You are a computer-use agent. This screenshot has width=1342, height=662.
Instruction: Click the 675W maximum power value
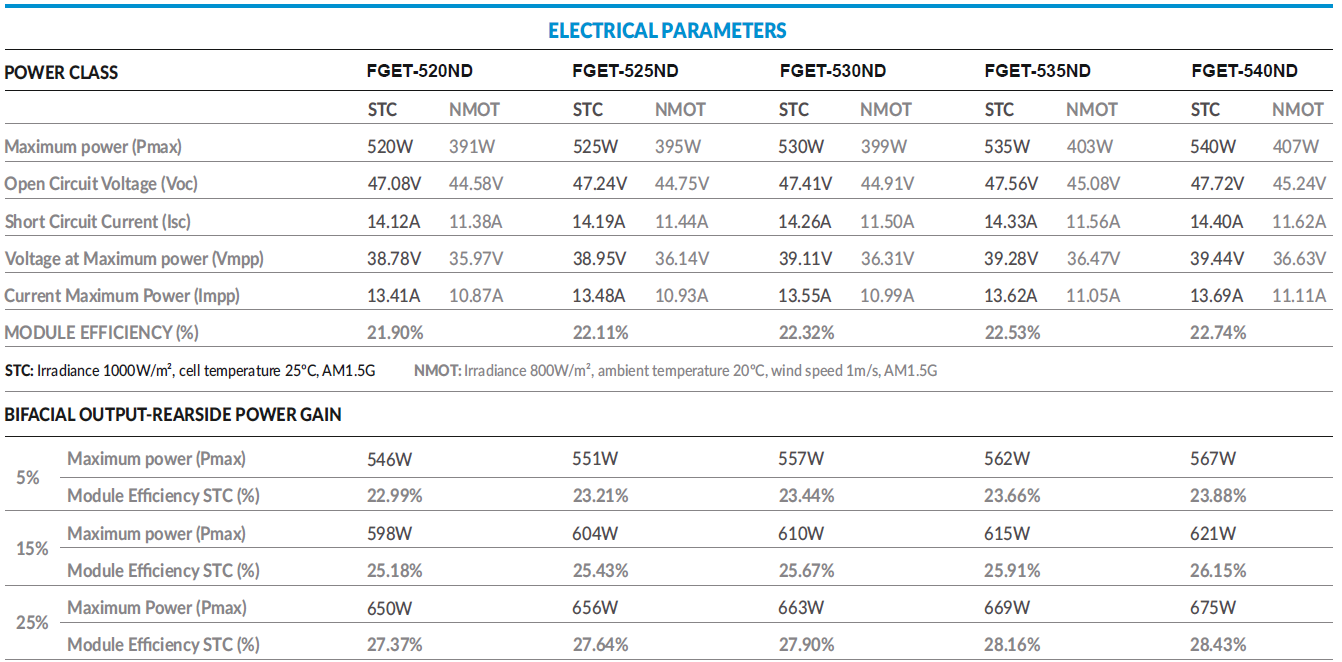coord(1213,607)
